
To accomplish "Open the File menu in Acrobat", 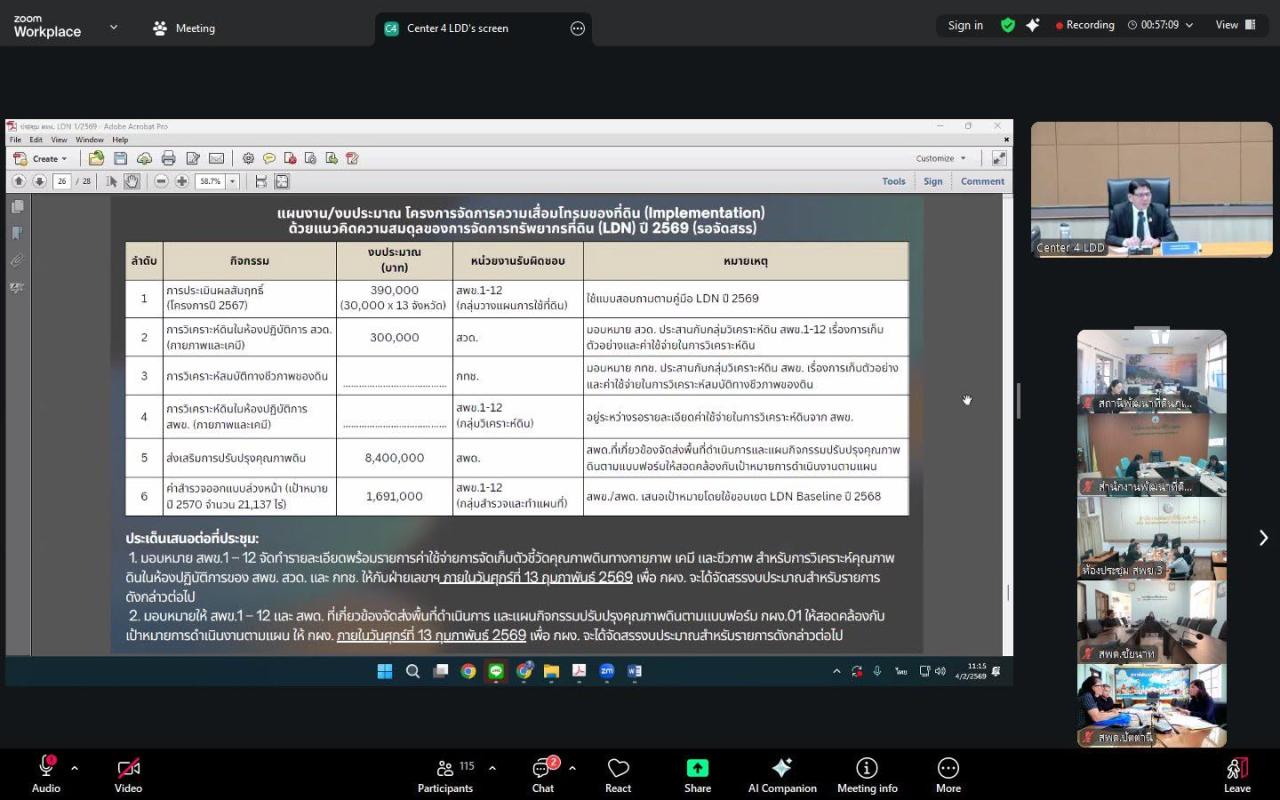I will [16, 140].
